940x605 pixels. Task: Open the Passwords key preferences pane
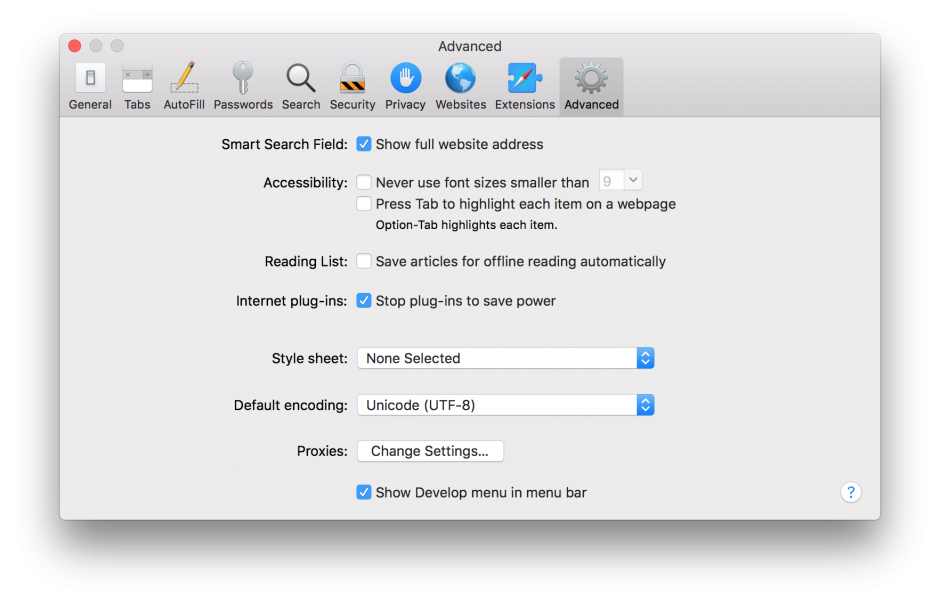pos(243,86)
